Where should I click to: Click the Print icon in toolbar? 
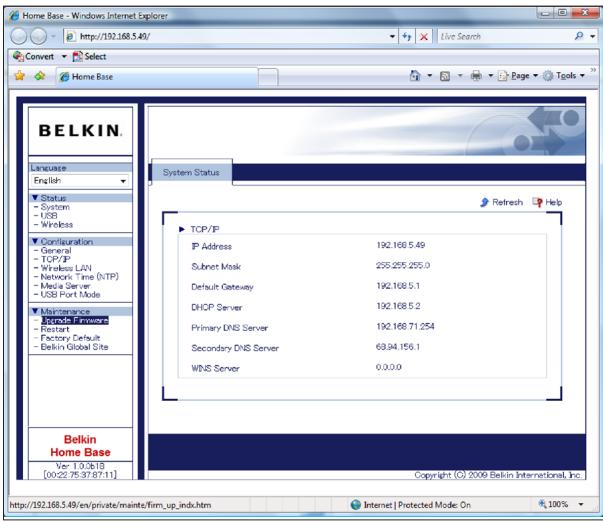476,76
